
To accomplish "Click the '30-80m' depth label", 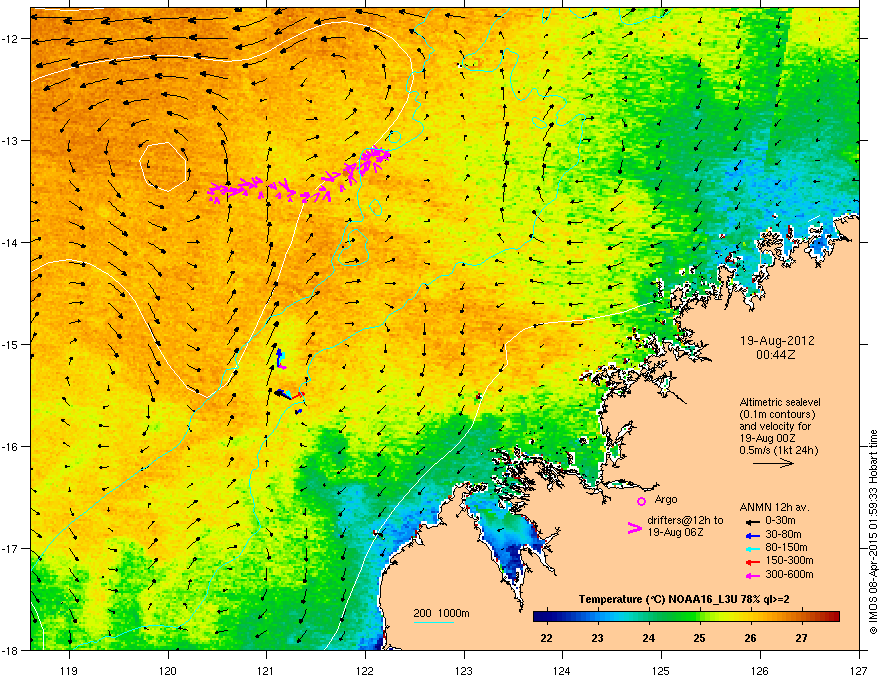I will [783, 535].
